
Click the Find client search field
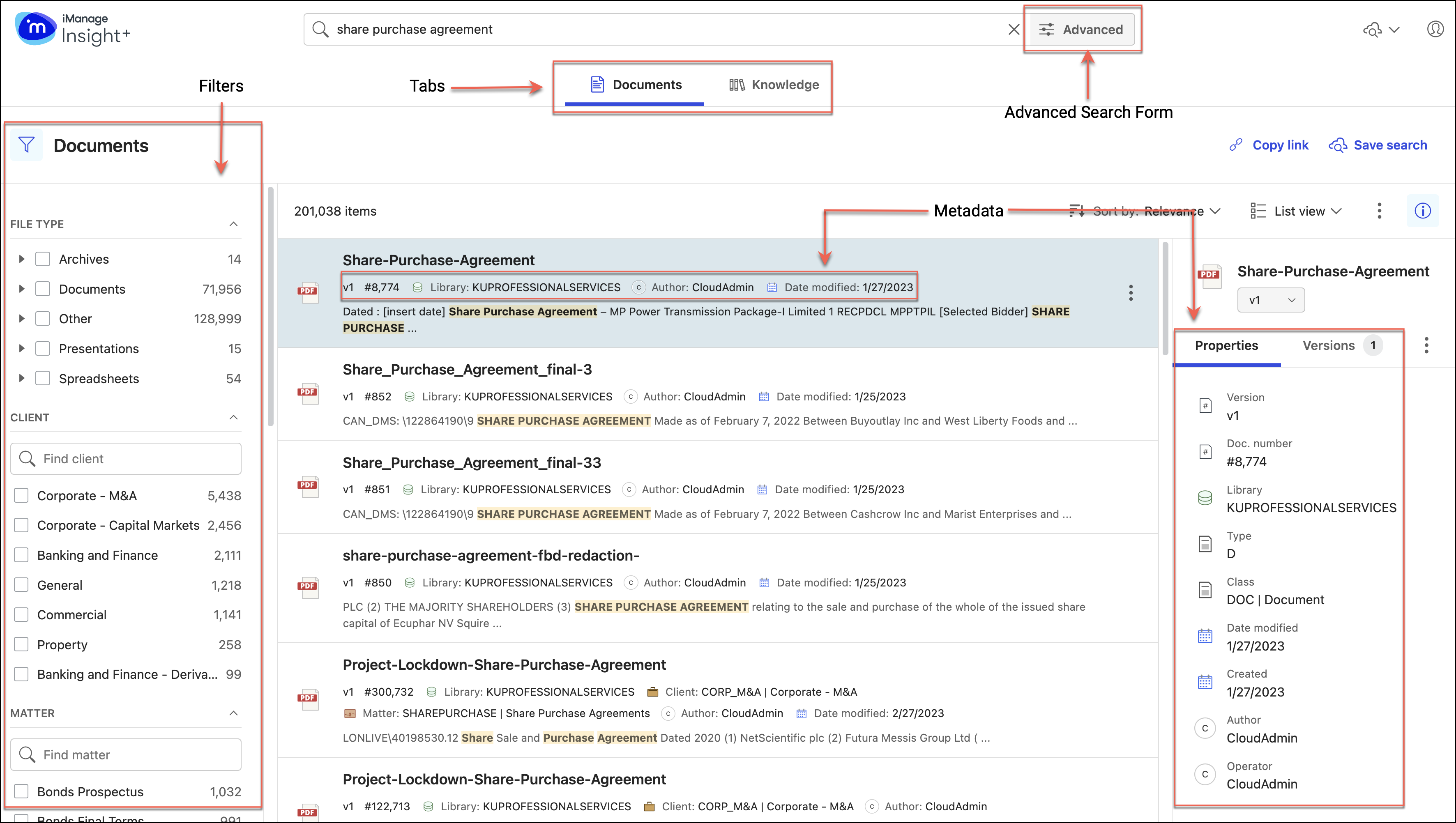tap(126, 458)
